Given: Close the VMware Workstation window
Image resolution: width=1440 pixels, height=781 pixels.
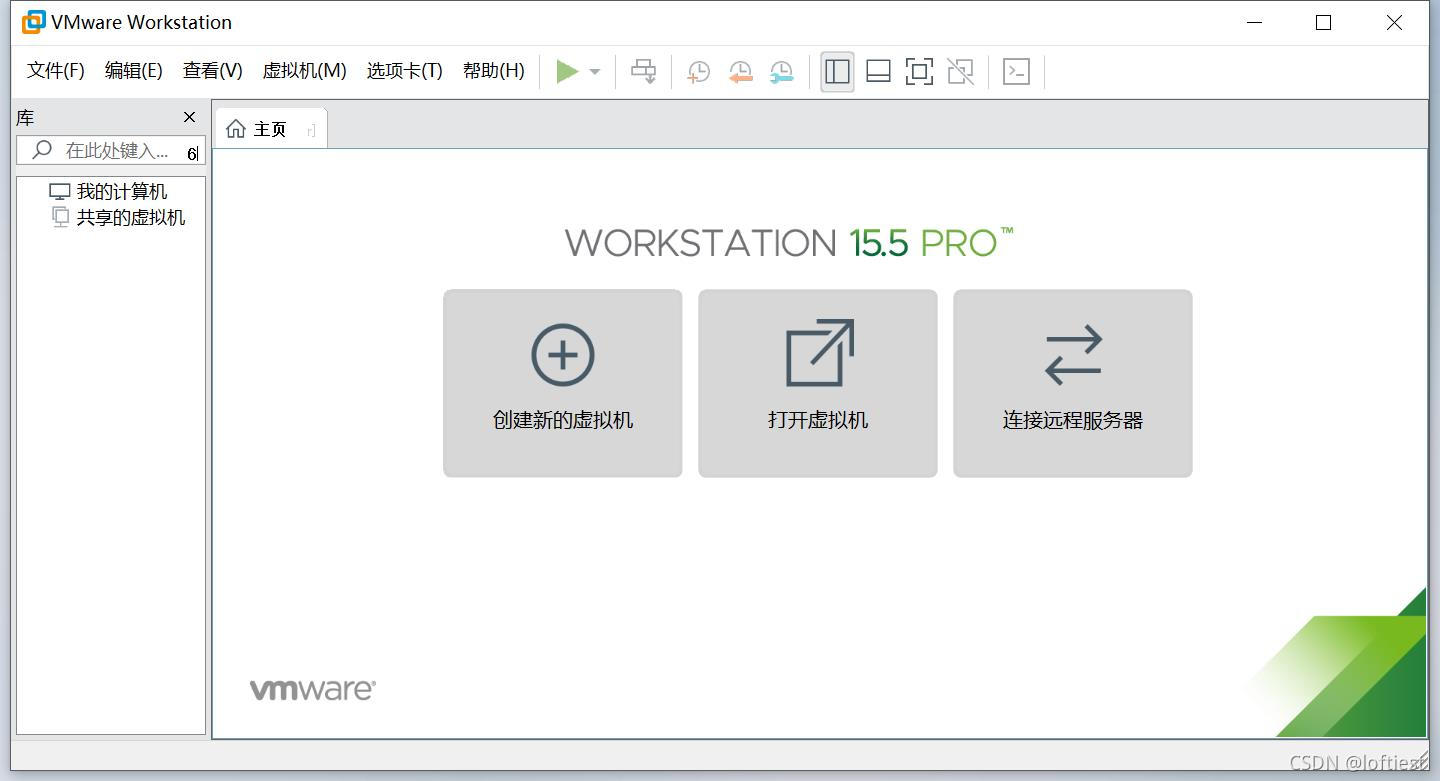Looking at the screenshot, I should pos(1394,22).
